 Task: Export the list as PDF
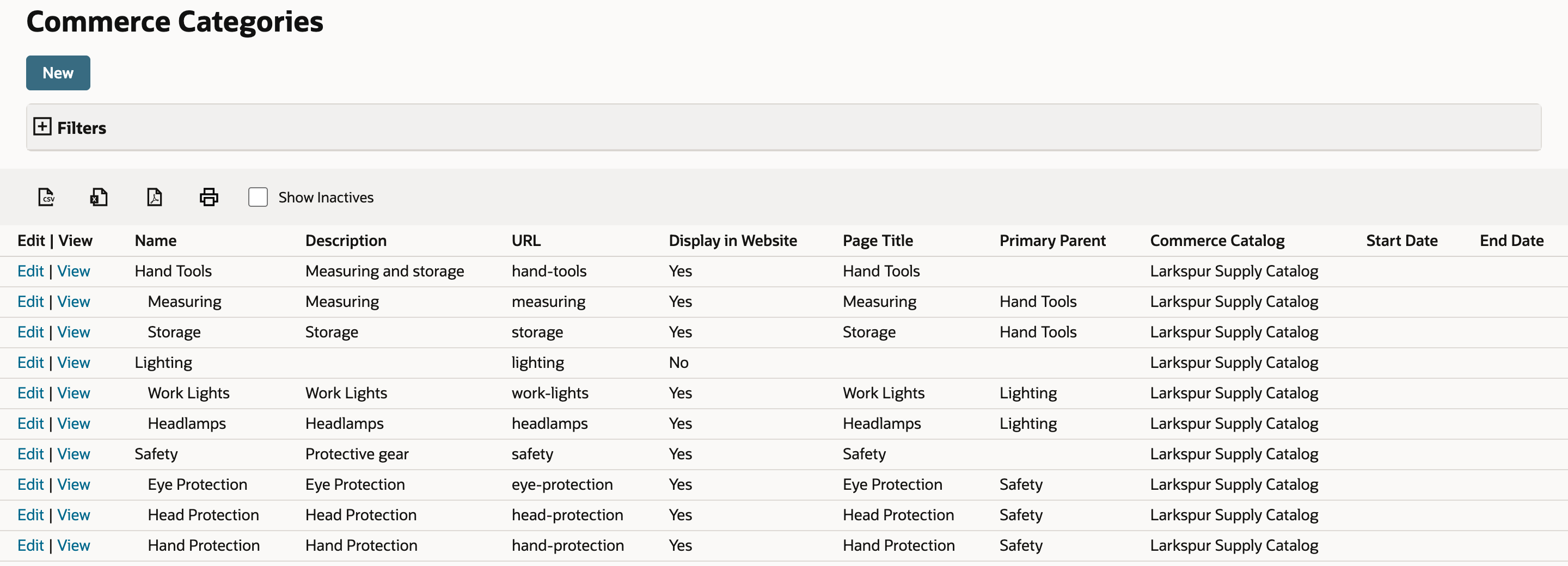[x=155, y=197]
